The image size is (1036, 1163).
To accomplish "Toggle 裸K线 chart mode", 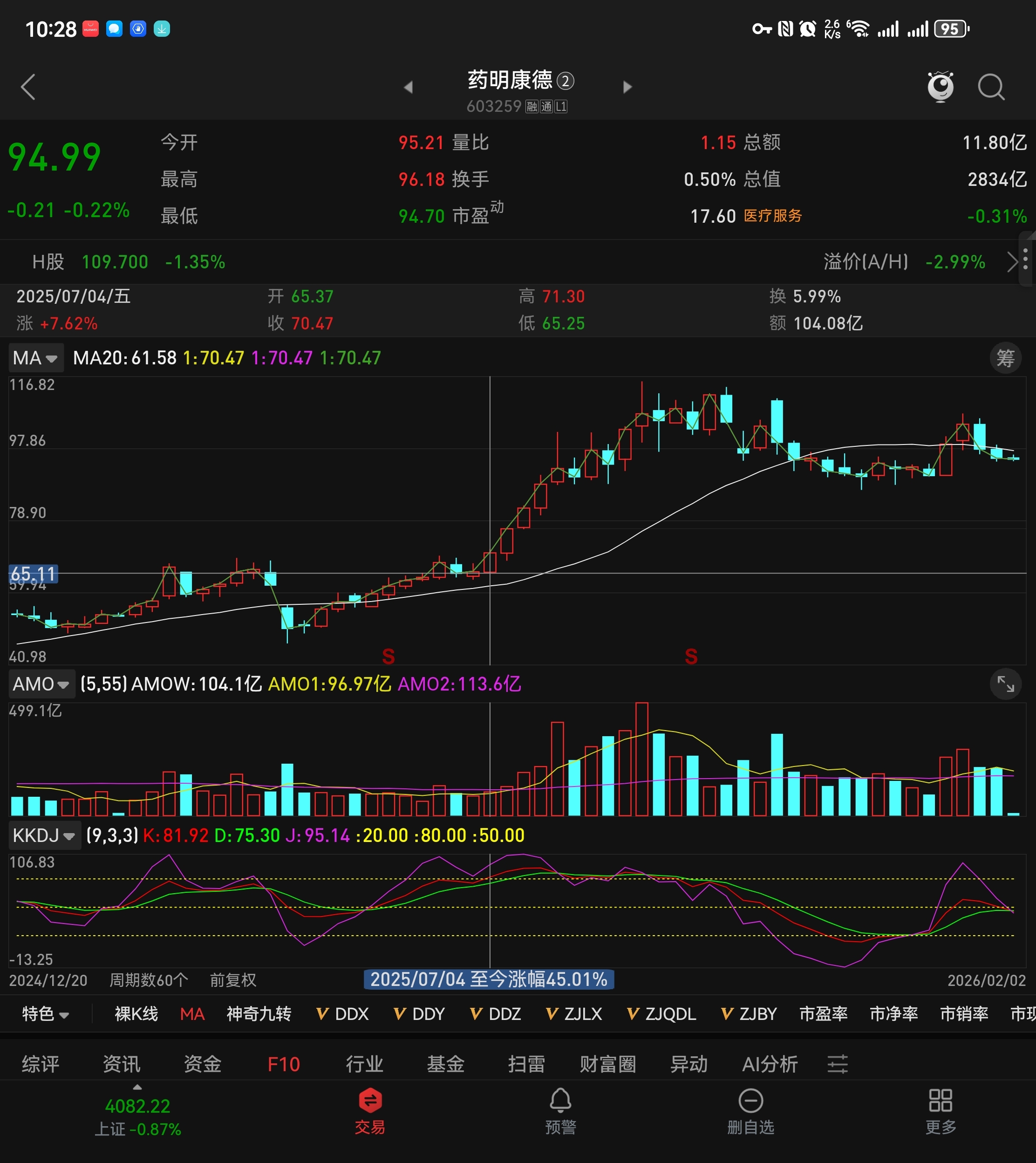I will [x=136, y=1014].
